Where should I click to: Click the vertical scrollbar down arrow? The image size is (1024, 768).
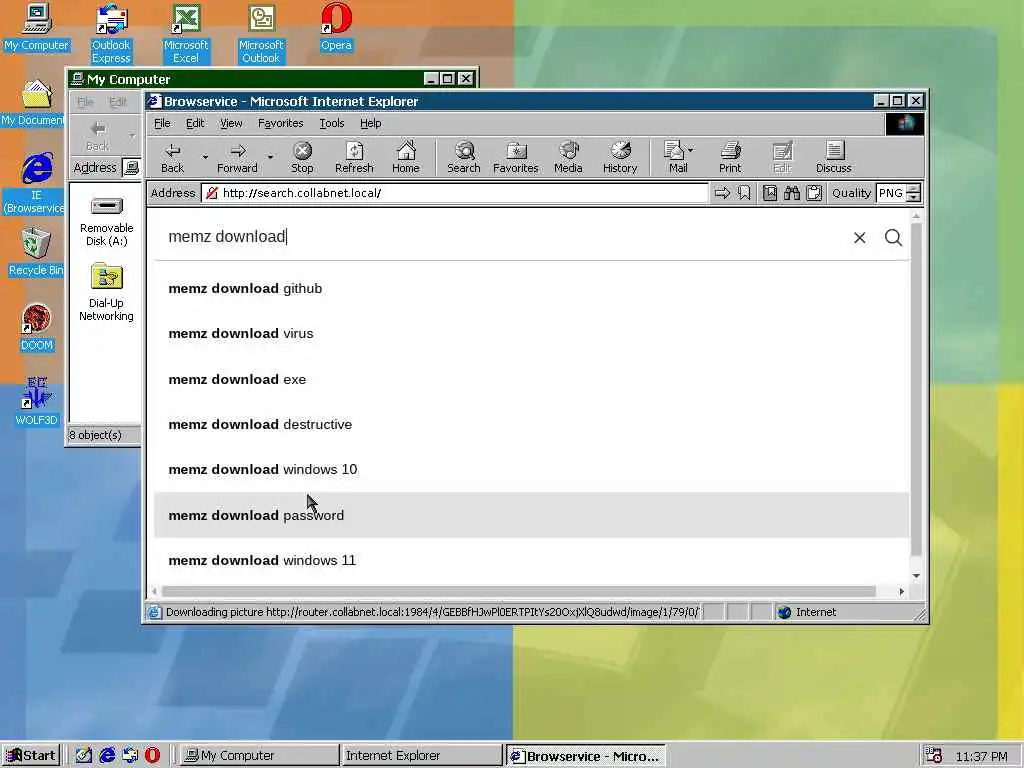[x=916, y=575]
